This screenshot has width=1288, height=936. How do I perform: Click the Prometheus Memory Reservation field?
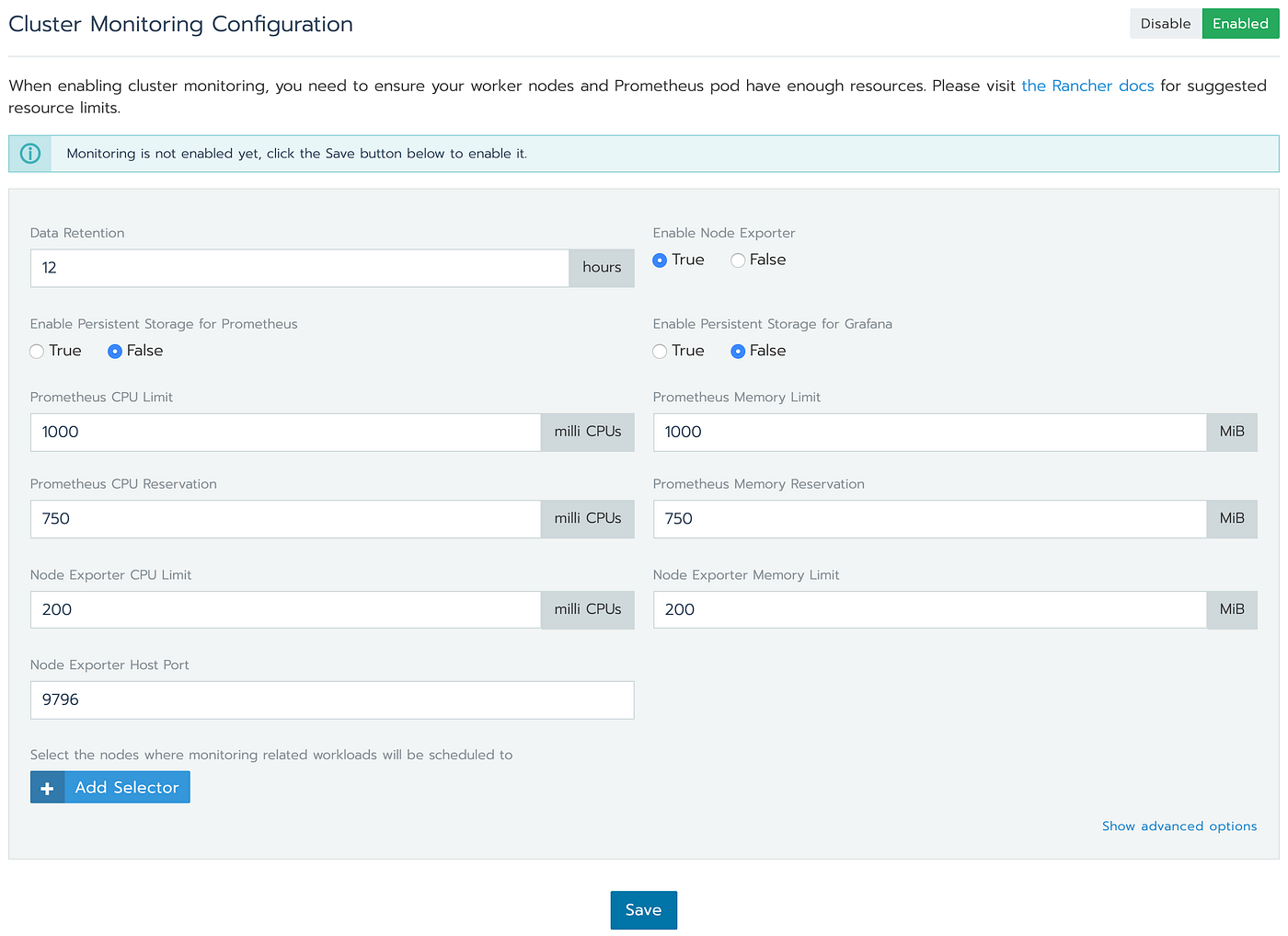coord(929,518)
